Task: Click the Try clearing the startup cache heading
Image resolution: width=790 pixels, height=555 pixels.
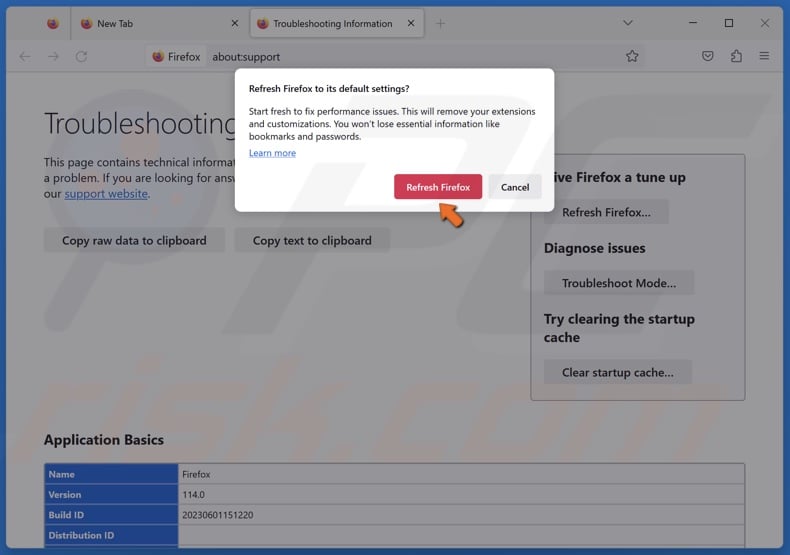Action: point(619,328)
